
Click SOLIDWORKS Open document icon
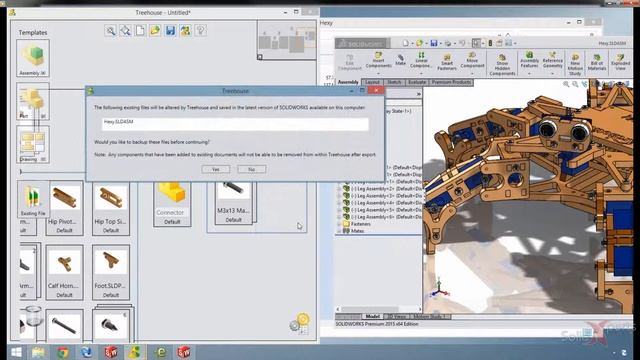419,43
